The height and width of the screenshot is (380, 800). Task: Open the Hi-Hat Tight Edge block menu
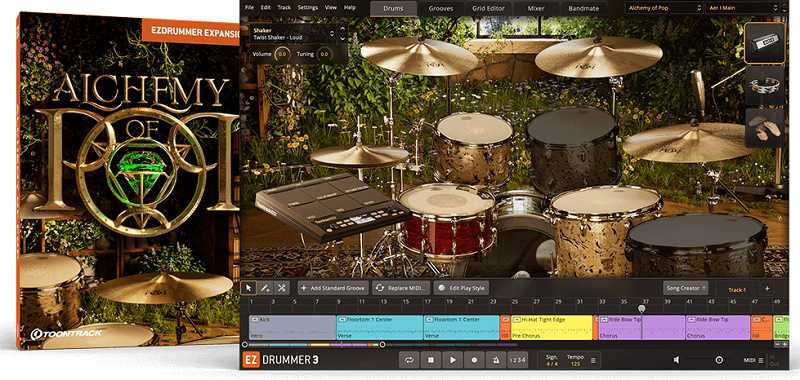point(515,320)
